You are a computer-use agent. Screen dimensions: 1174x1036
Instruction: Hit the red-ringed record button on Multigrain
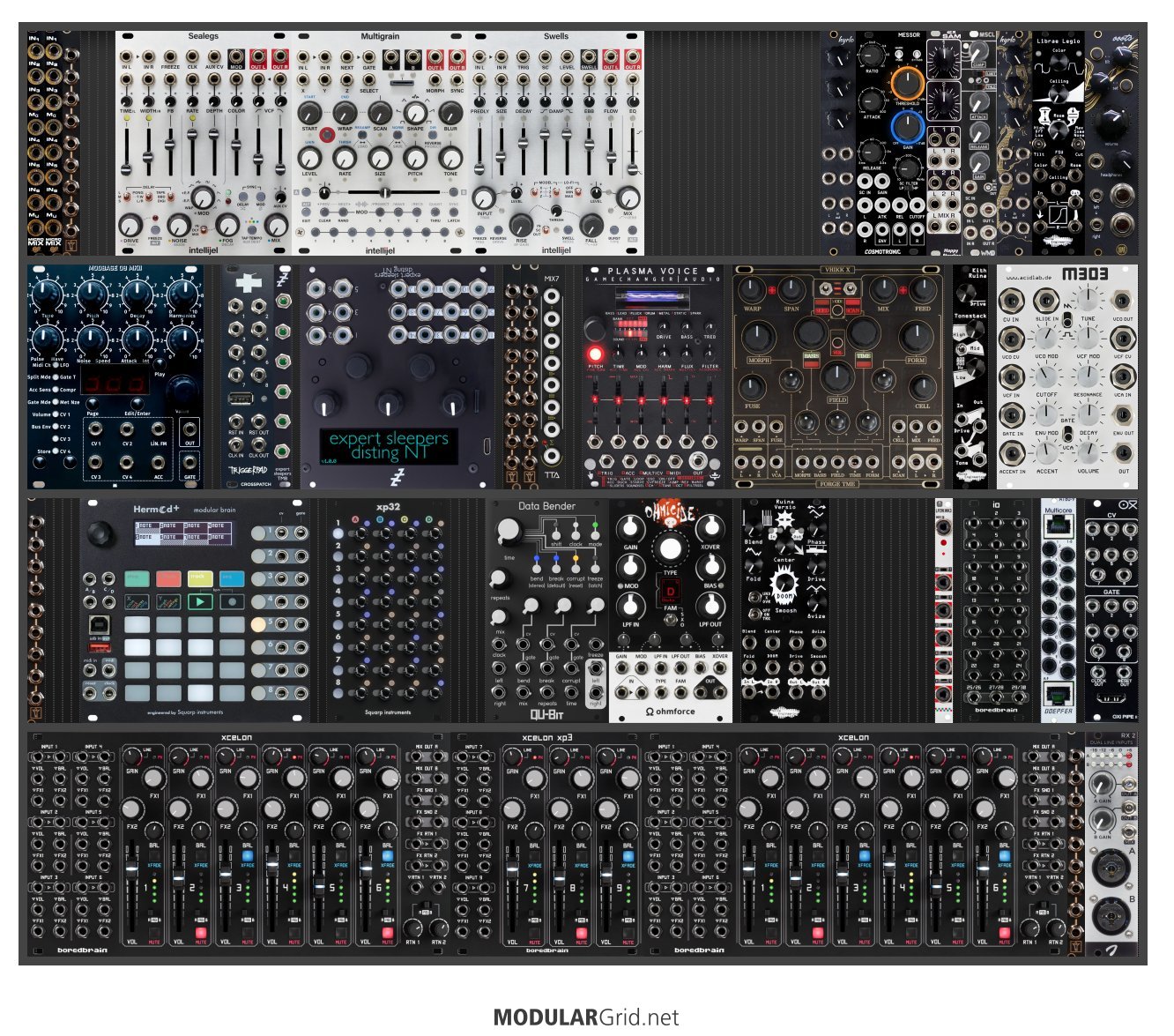tap(327, 135)
